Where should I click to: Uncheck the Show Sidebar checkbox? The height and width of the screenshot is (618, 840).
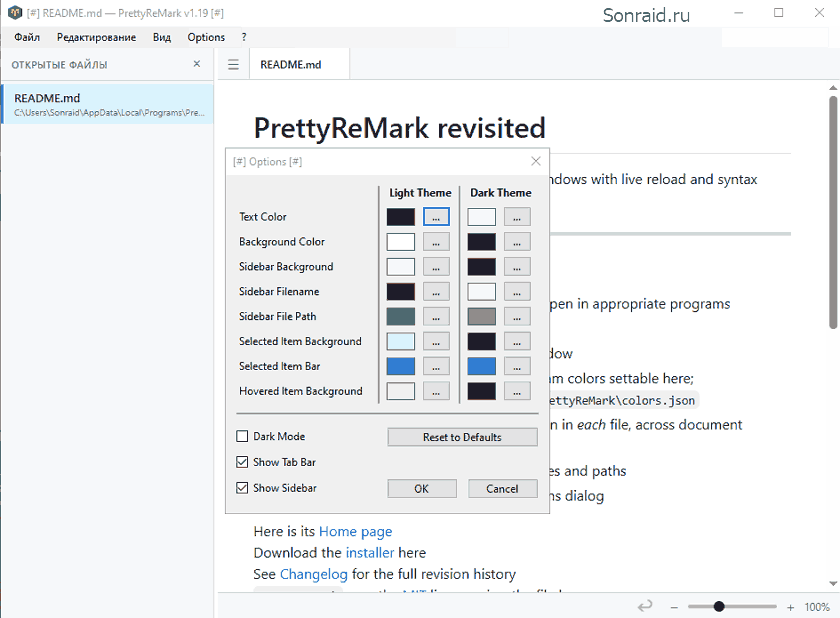click(x=242, y=487)
